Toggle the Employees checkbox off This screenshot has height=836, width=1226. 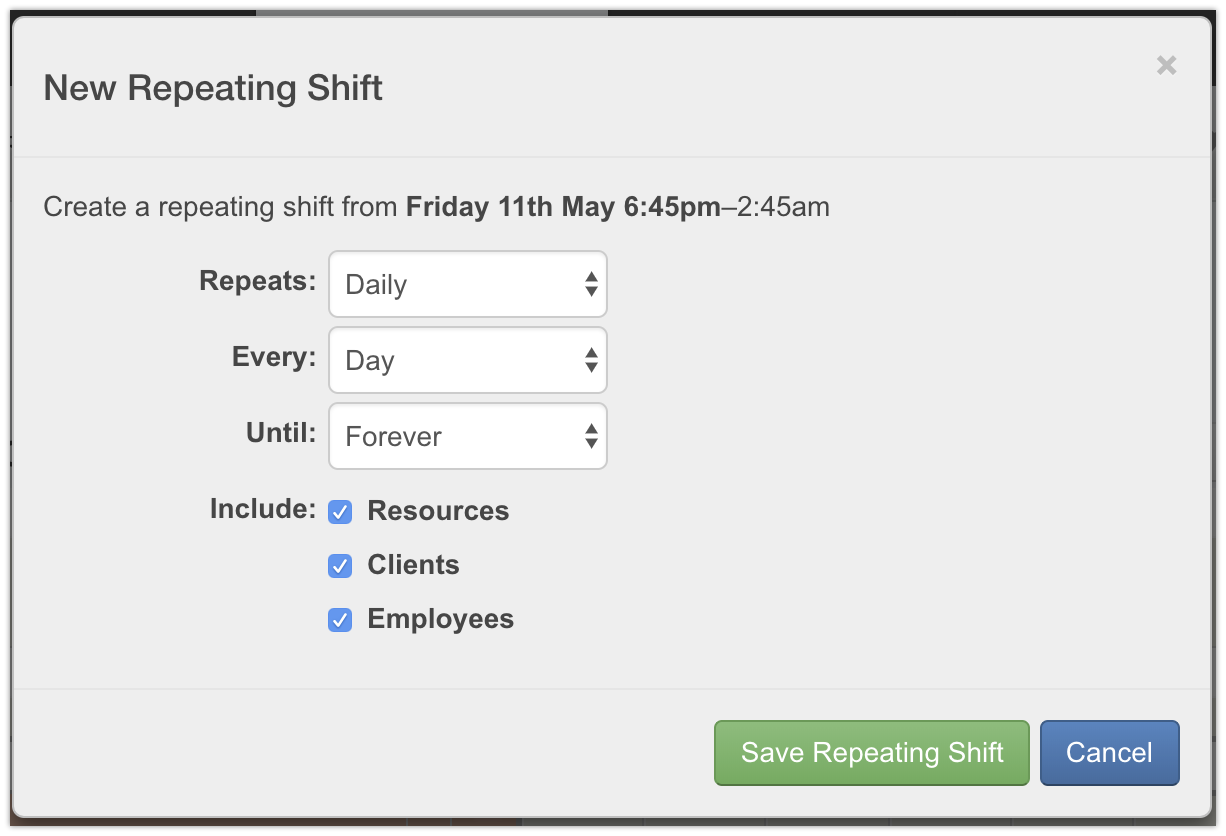340,620
